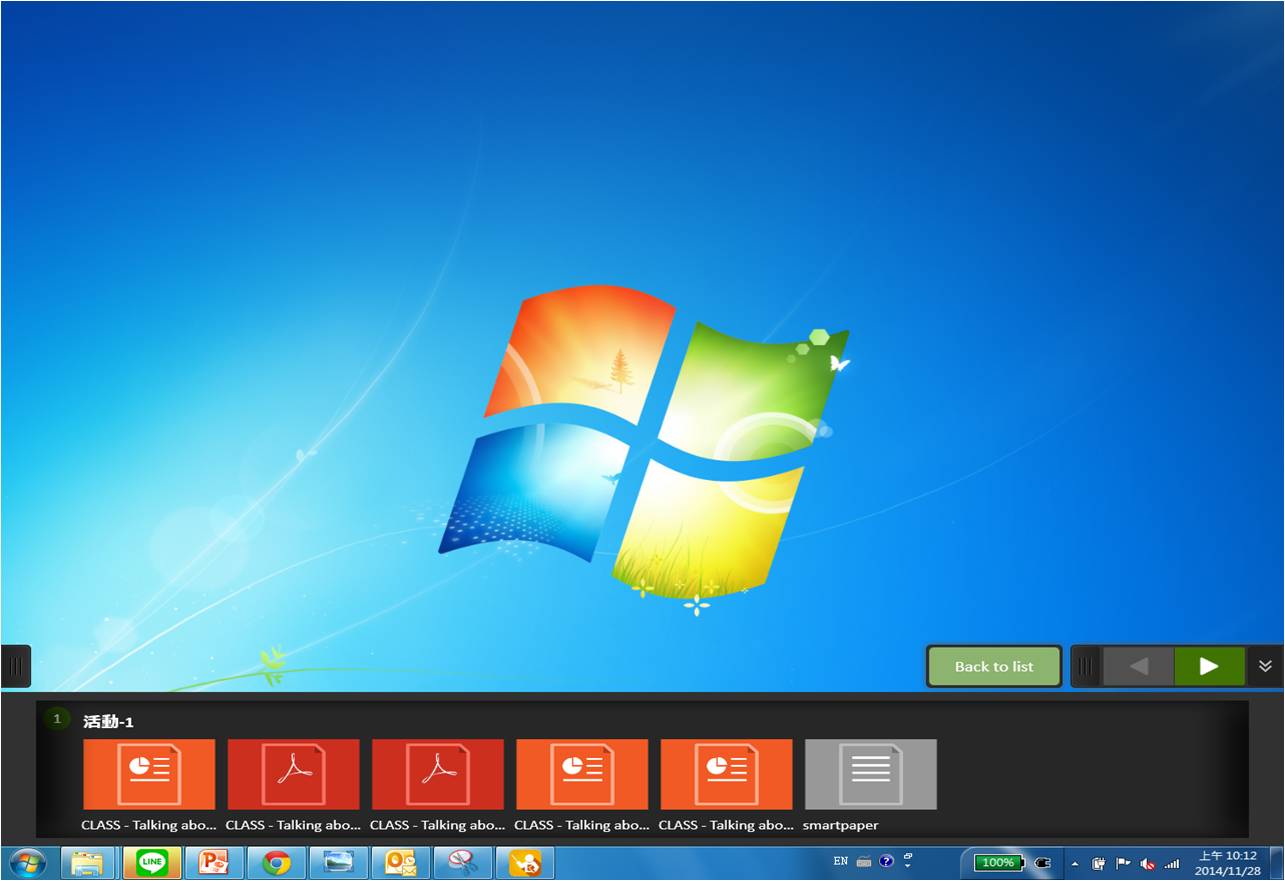Click the Back to list button
Screen dimensions: 1285x881
994,667
